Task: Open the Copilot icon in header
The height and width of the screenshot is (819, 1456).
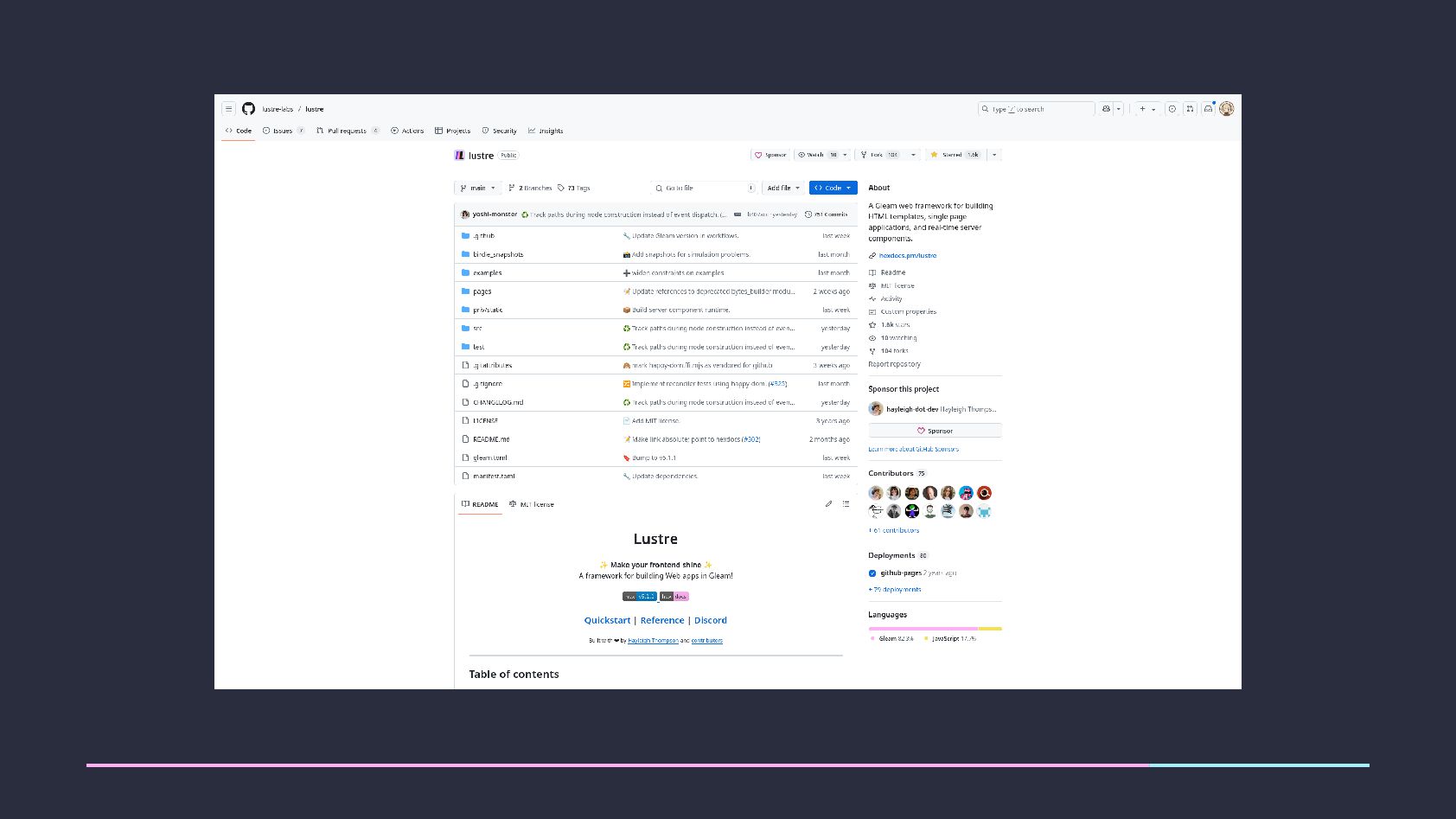Action: tap(1106, 109)
